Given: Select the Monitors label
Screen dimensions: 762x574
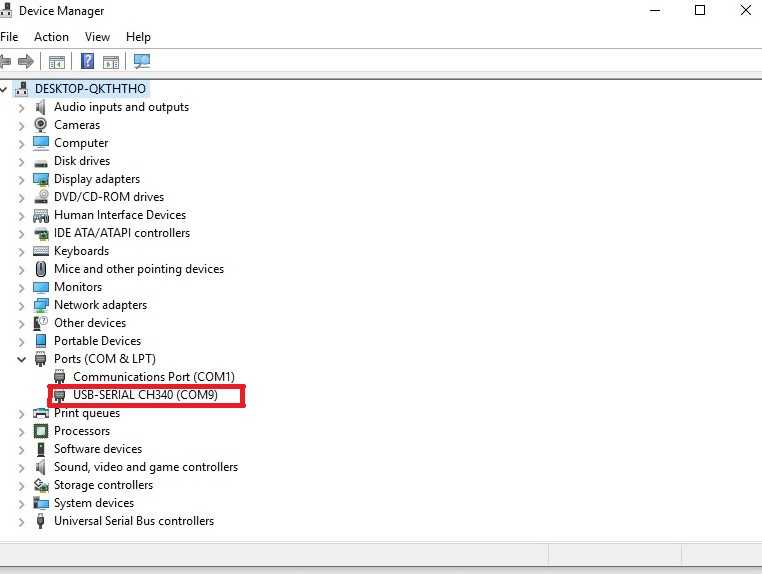Looking at the screenshot, I should click(78, 287).
